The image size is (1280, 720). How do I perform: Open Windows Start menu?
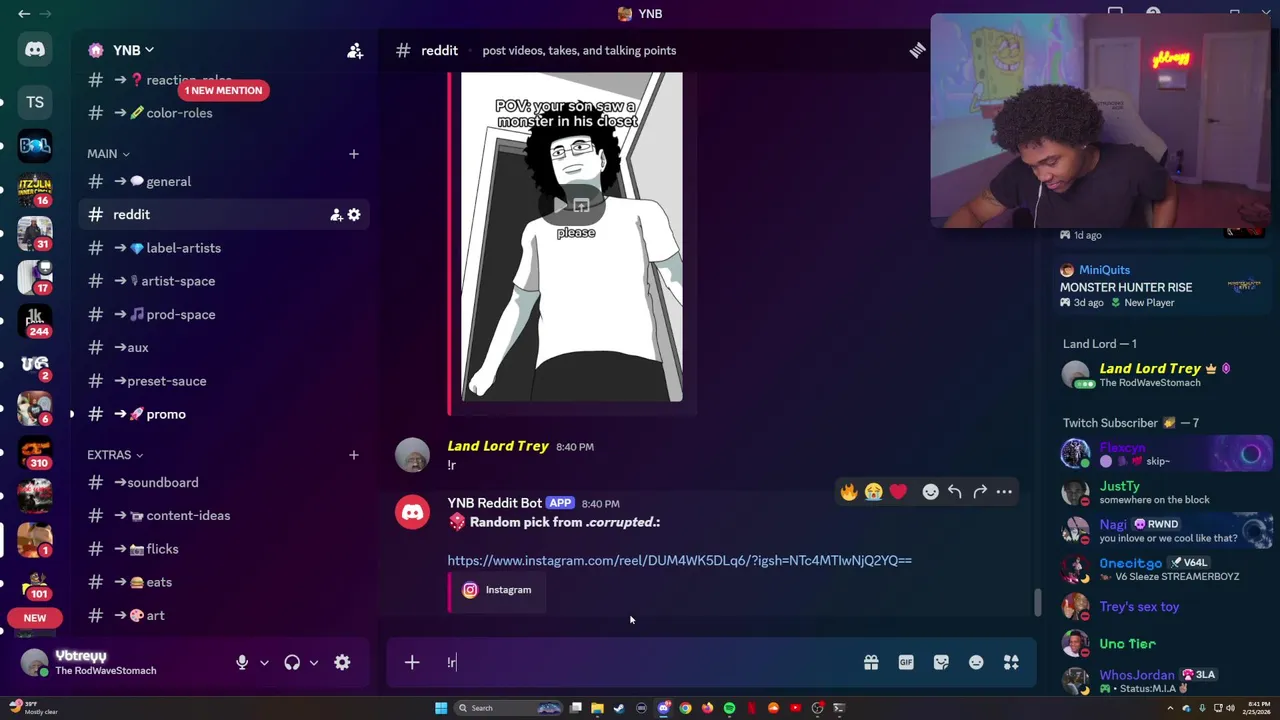coord(441,708)
